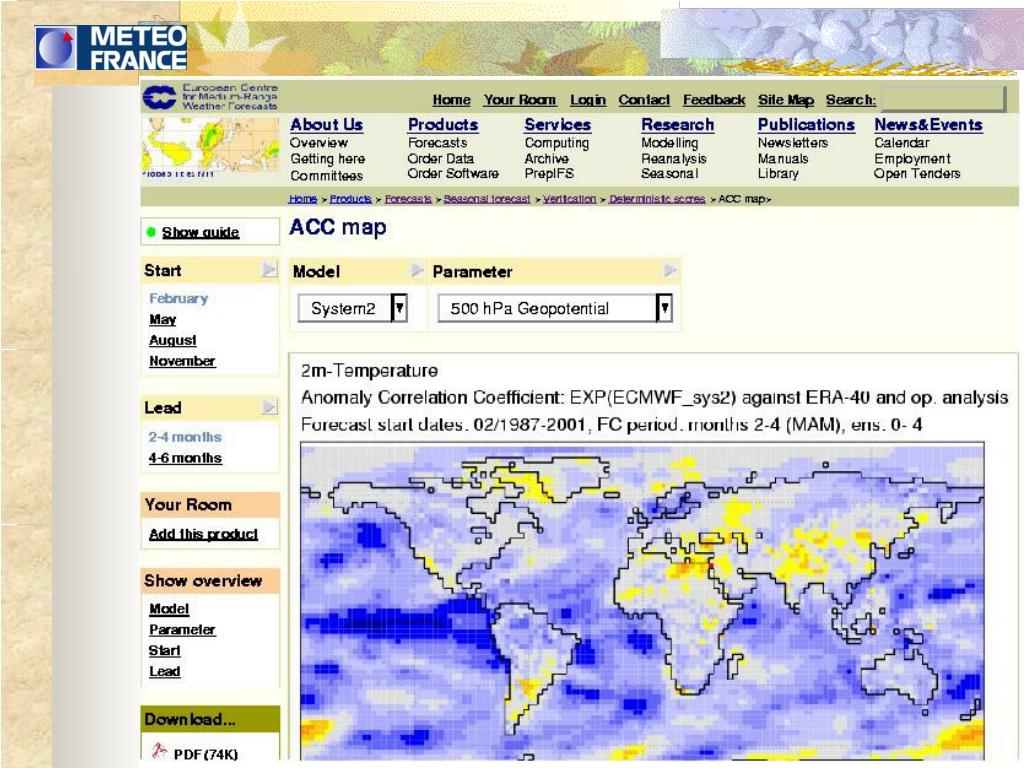Open the Research section
The image size is (1024, 768).
point(677,125)
